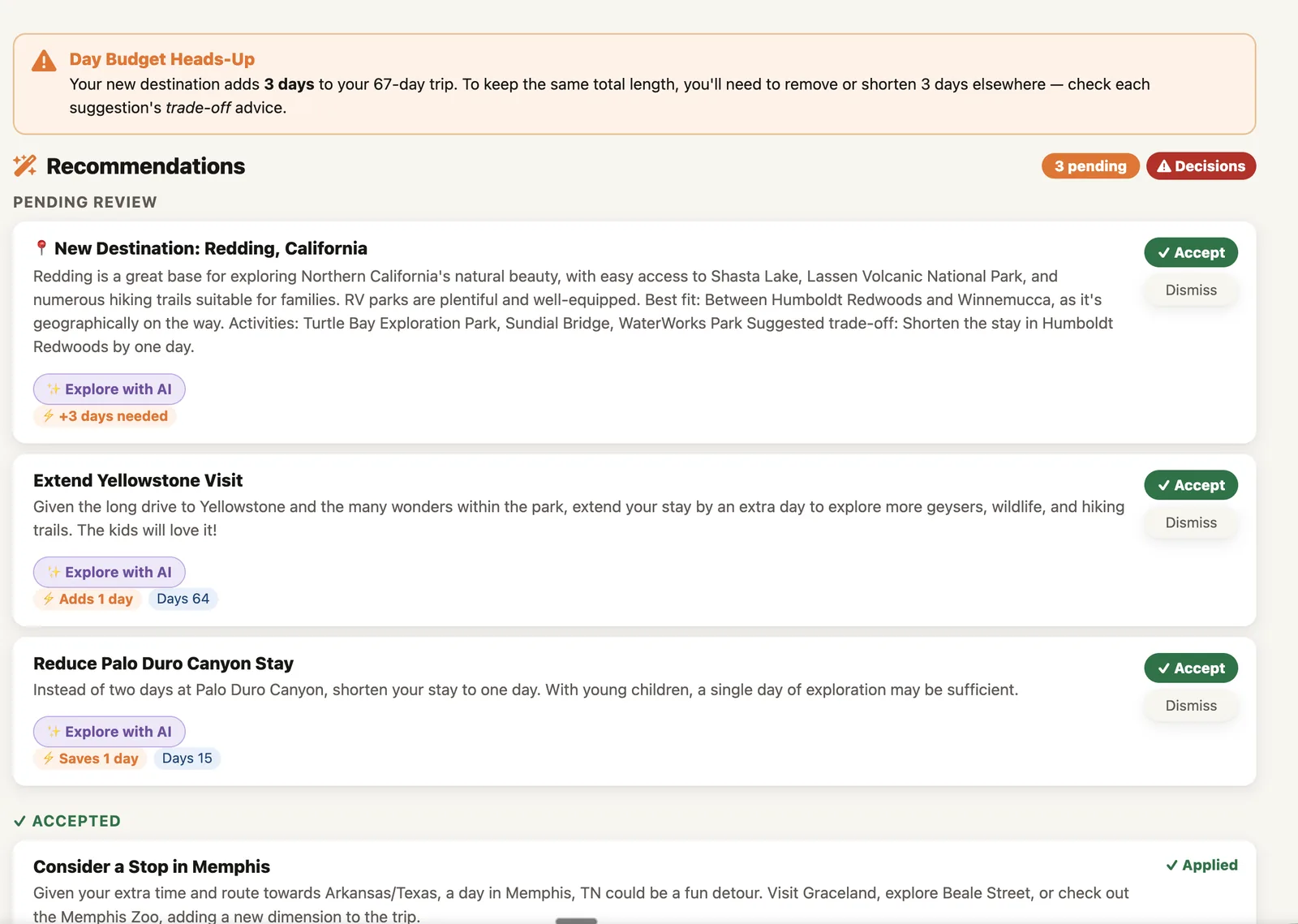Image resolution: width=1298 pixels, height=924 pixels.
Task: Click the Saves 1 day tag text
Action: click(98, 759)
